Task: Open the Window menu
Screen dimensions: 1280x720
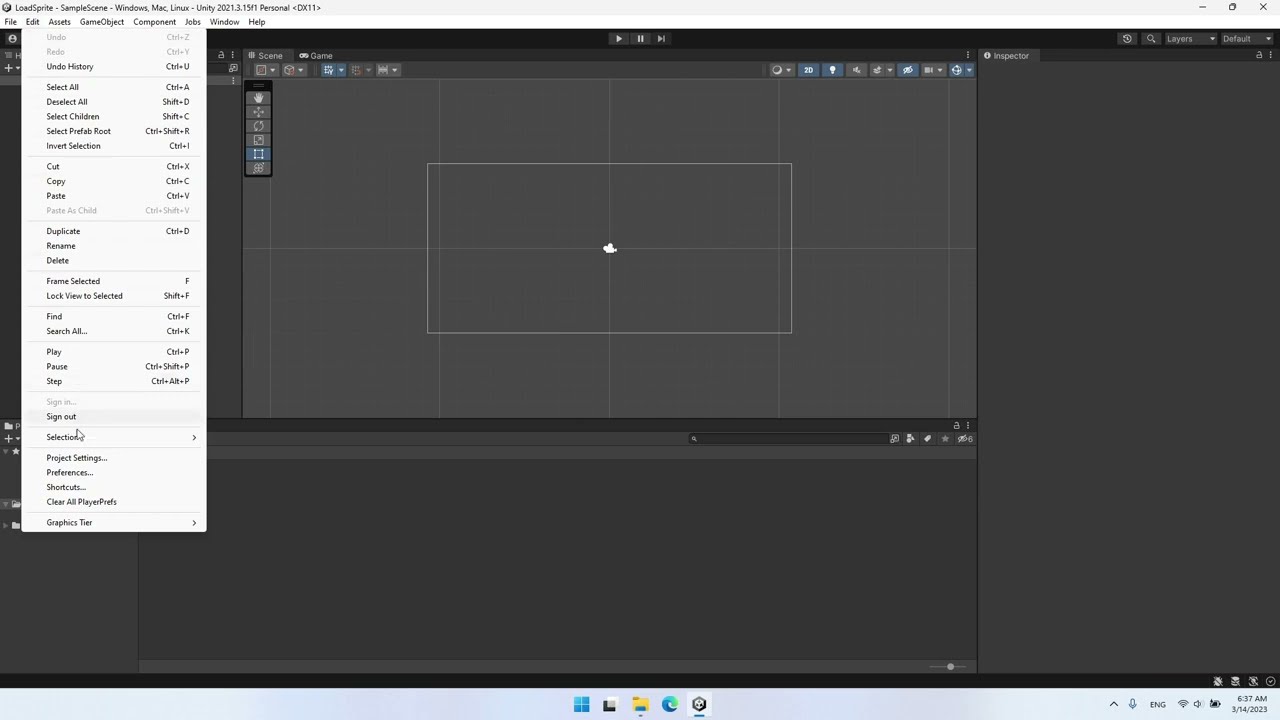Action: [224, 22]
